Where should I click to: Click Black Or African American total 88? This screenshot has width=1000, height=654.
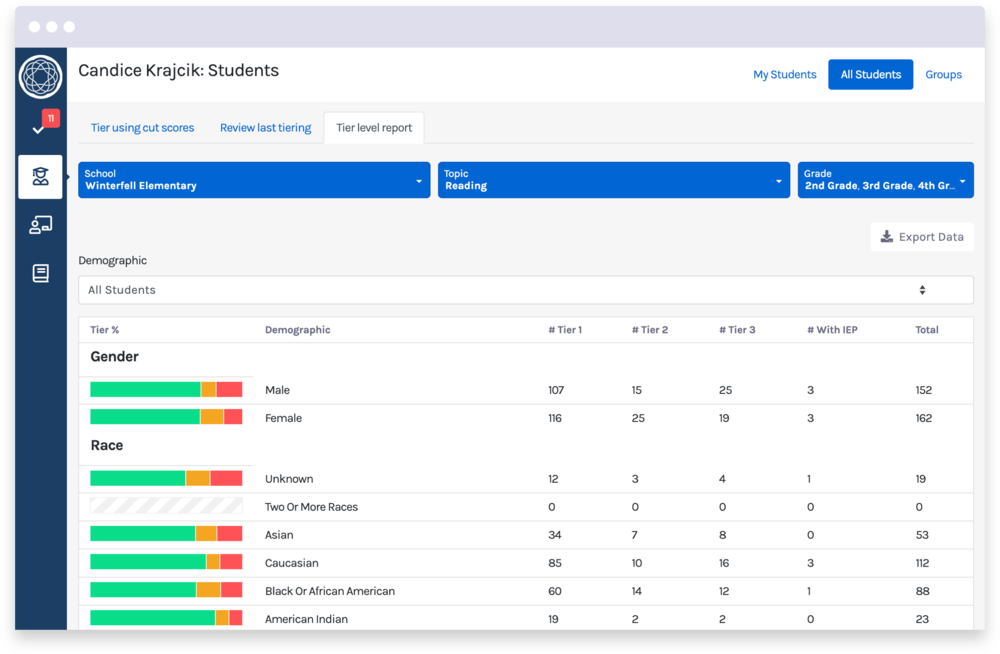pos(922,591)
